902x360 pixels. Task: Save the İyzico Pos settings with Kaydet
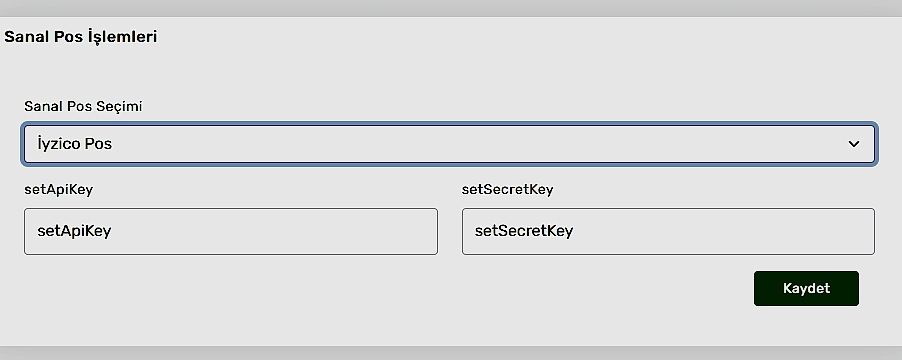point(806,288)
